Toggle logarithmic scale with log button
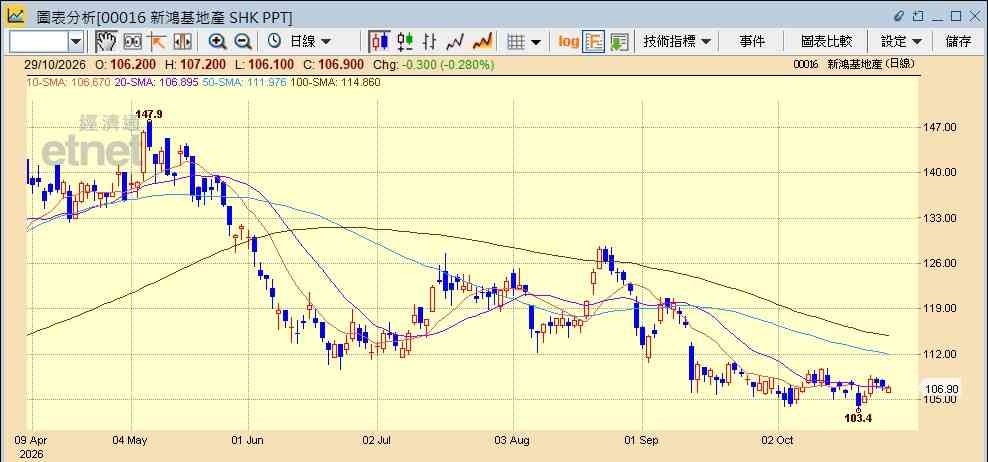 pos(568,42)
